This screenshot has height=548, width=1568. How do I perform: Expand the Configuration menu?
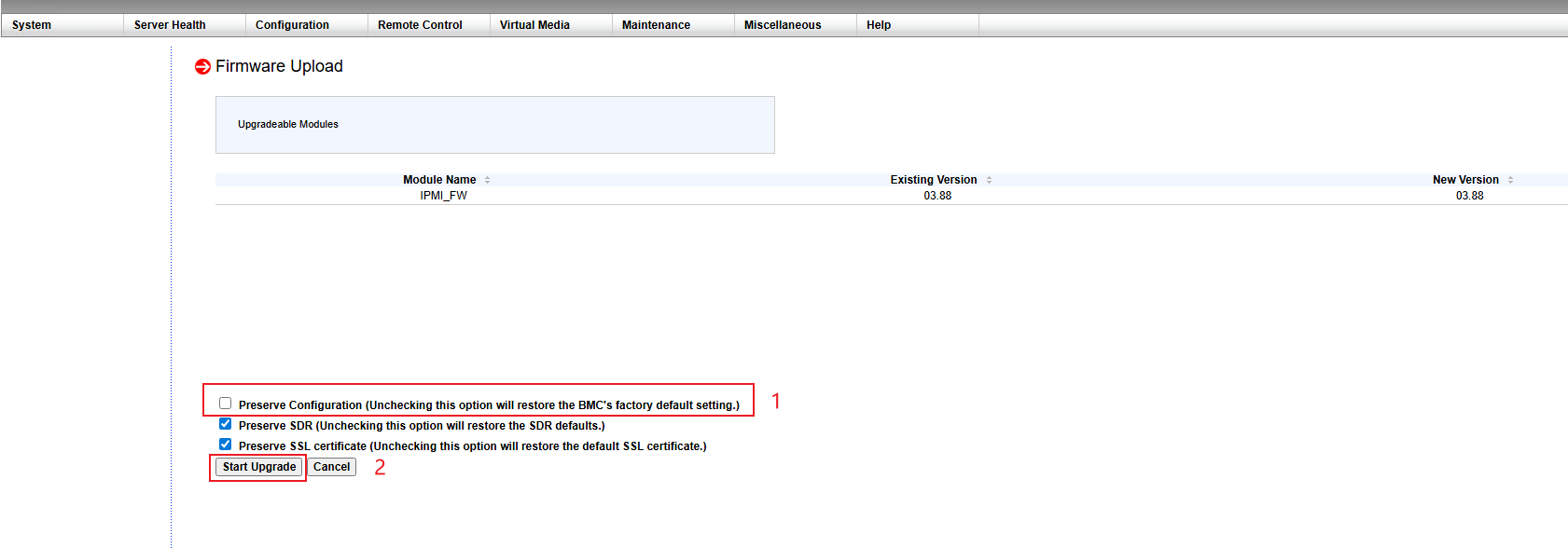292,25
